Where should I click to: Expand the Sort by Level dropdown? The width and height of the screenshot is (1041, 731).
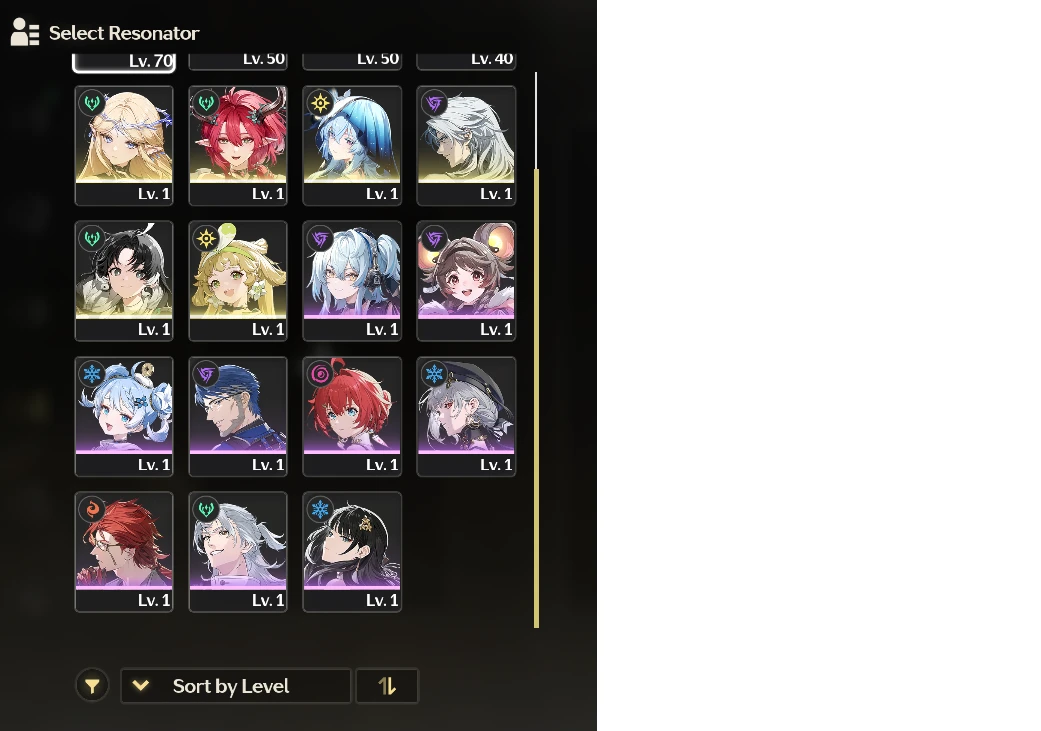click(x=236, y=685)
